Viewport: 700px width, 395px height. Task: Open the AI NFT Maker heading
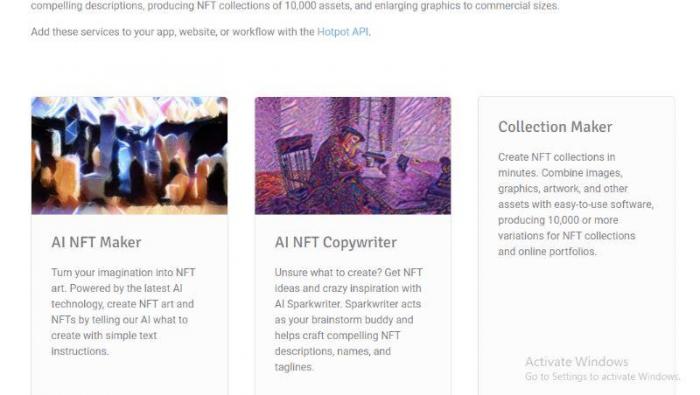point(96,242)
